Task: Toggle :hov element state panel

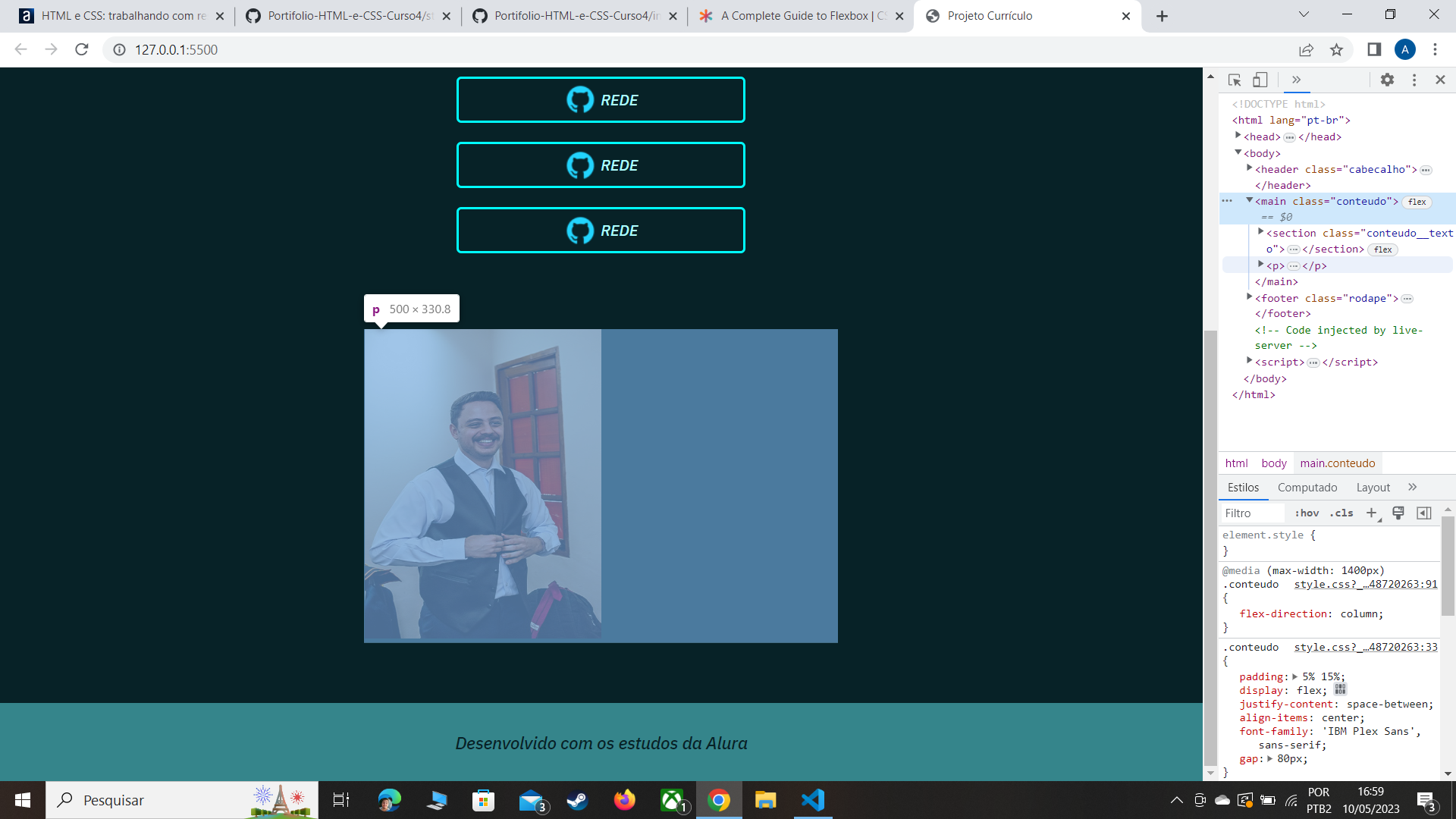Action: (x=1307, y=513)
